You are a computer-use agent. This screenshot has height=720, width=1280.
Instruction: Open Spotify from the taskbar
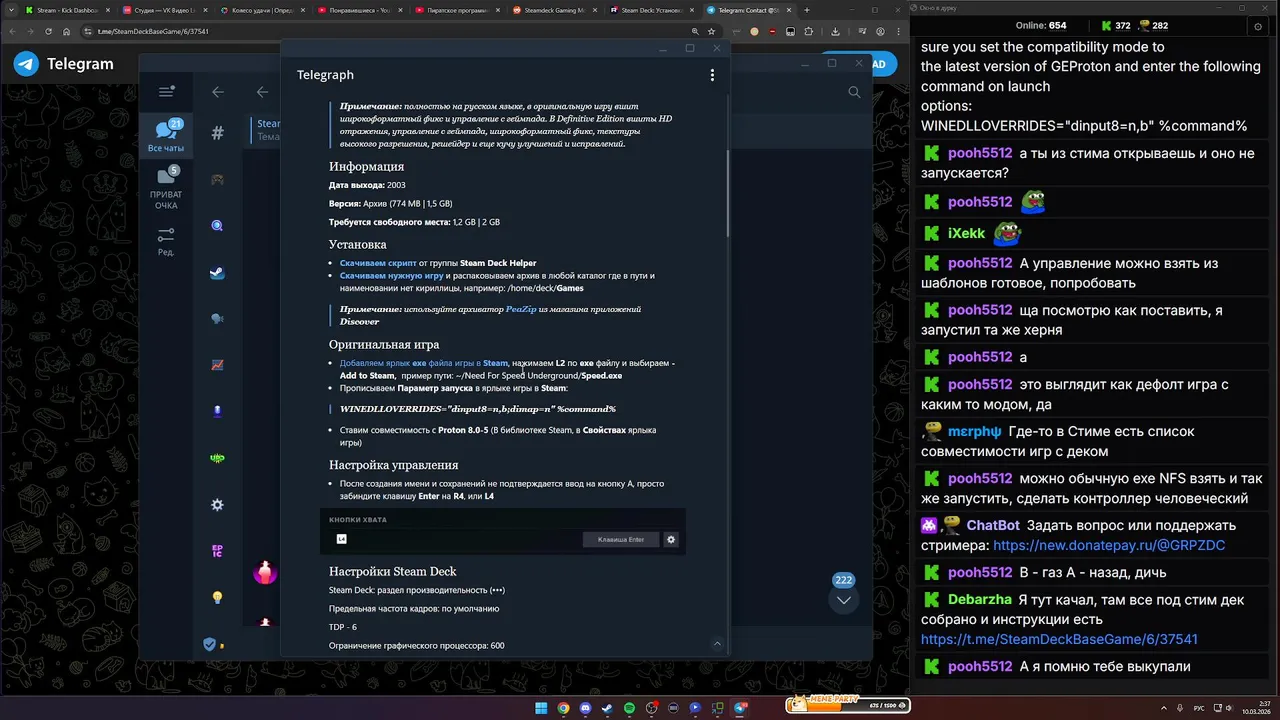coord(629,708)
